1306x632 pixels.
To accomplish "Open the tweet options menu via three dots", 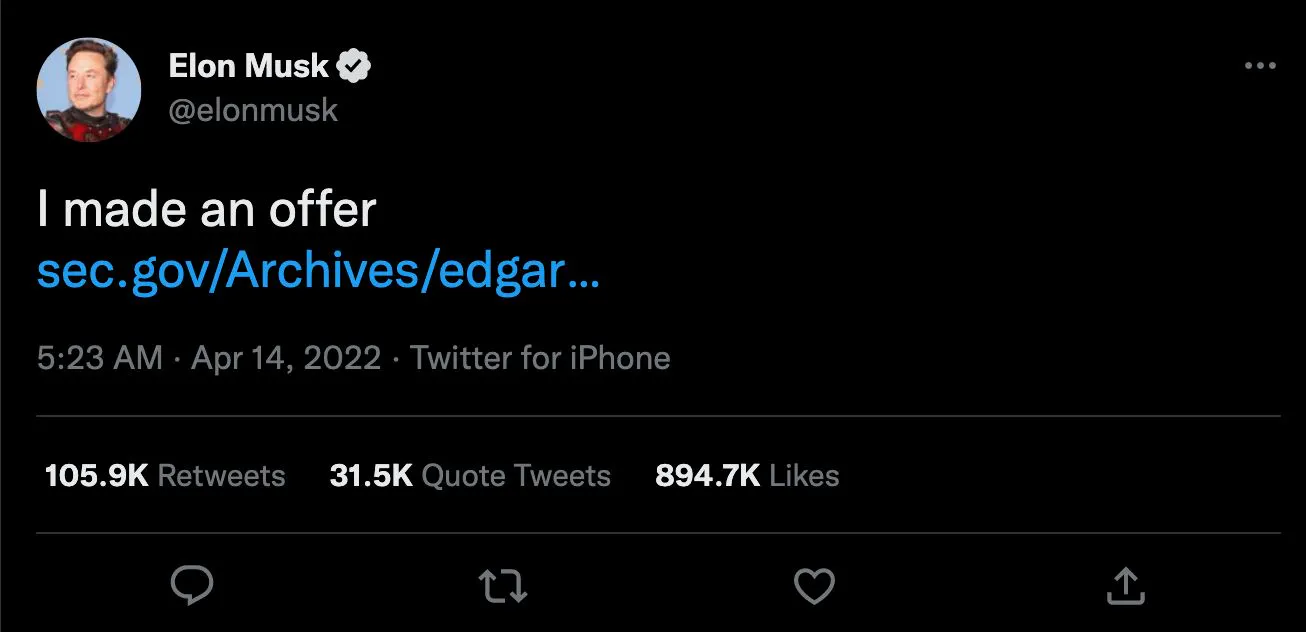I will 1258,64.
